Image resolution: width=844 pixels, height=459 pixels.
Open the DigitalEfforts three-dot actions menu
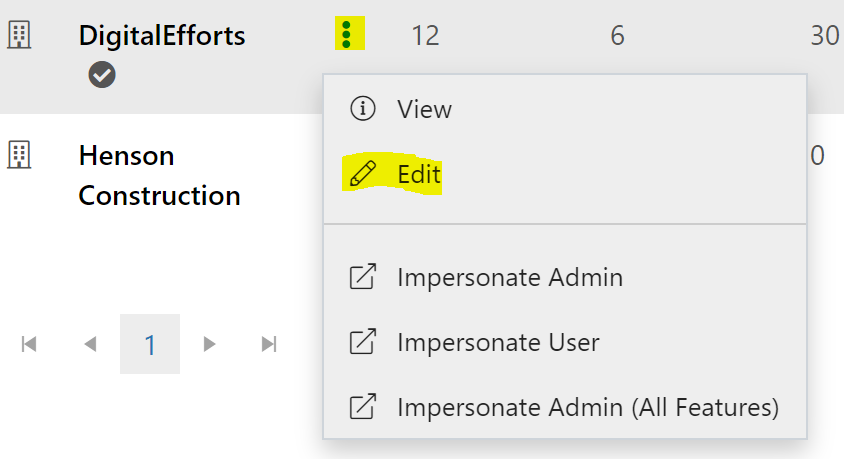coord(347,35)
